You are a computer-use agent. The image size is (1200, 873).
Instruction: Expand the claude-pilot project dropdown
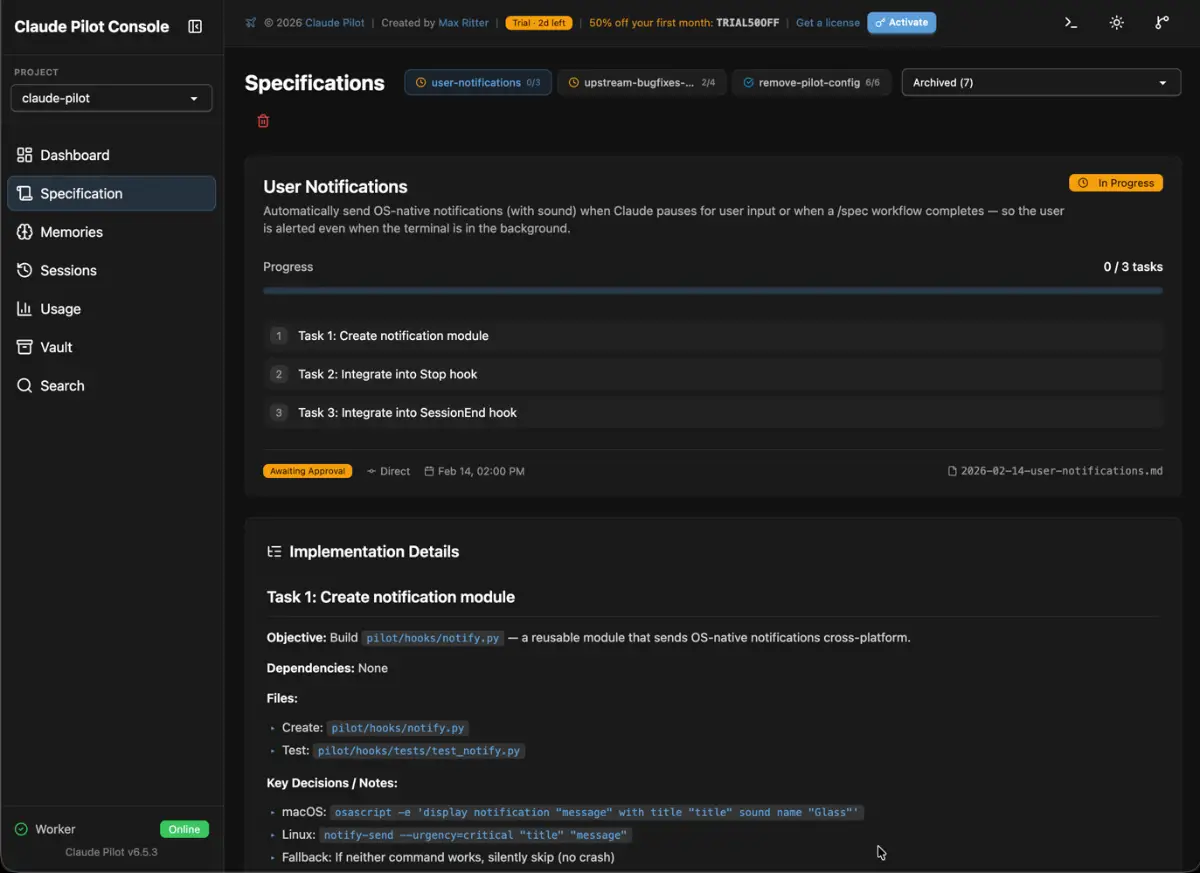pos(111,98)
